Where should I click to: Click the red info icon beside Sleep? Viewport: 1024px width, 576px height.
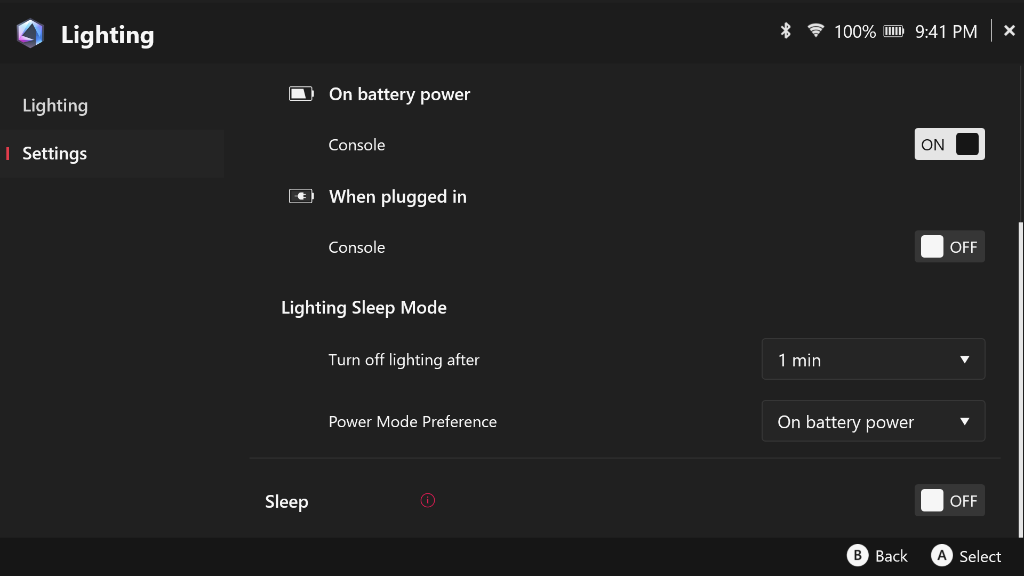[x=428, y=500]
